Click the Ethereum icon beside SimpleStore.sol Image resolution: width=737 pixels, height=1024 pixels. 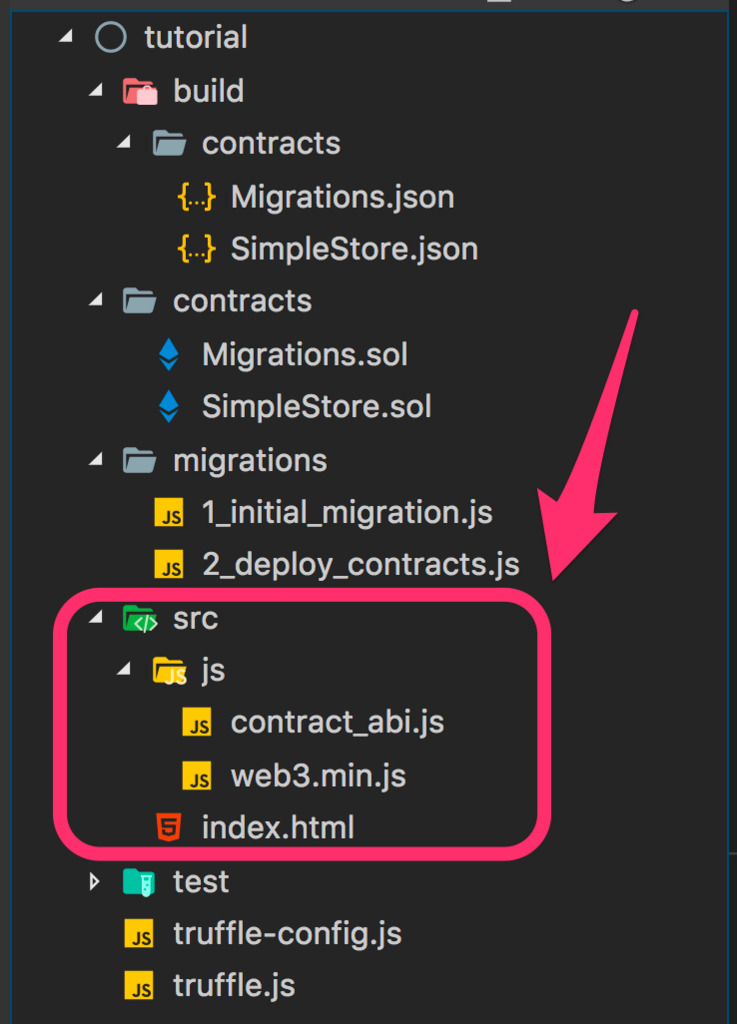[169, 406]
